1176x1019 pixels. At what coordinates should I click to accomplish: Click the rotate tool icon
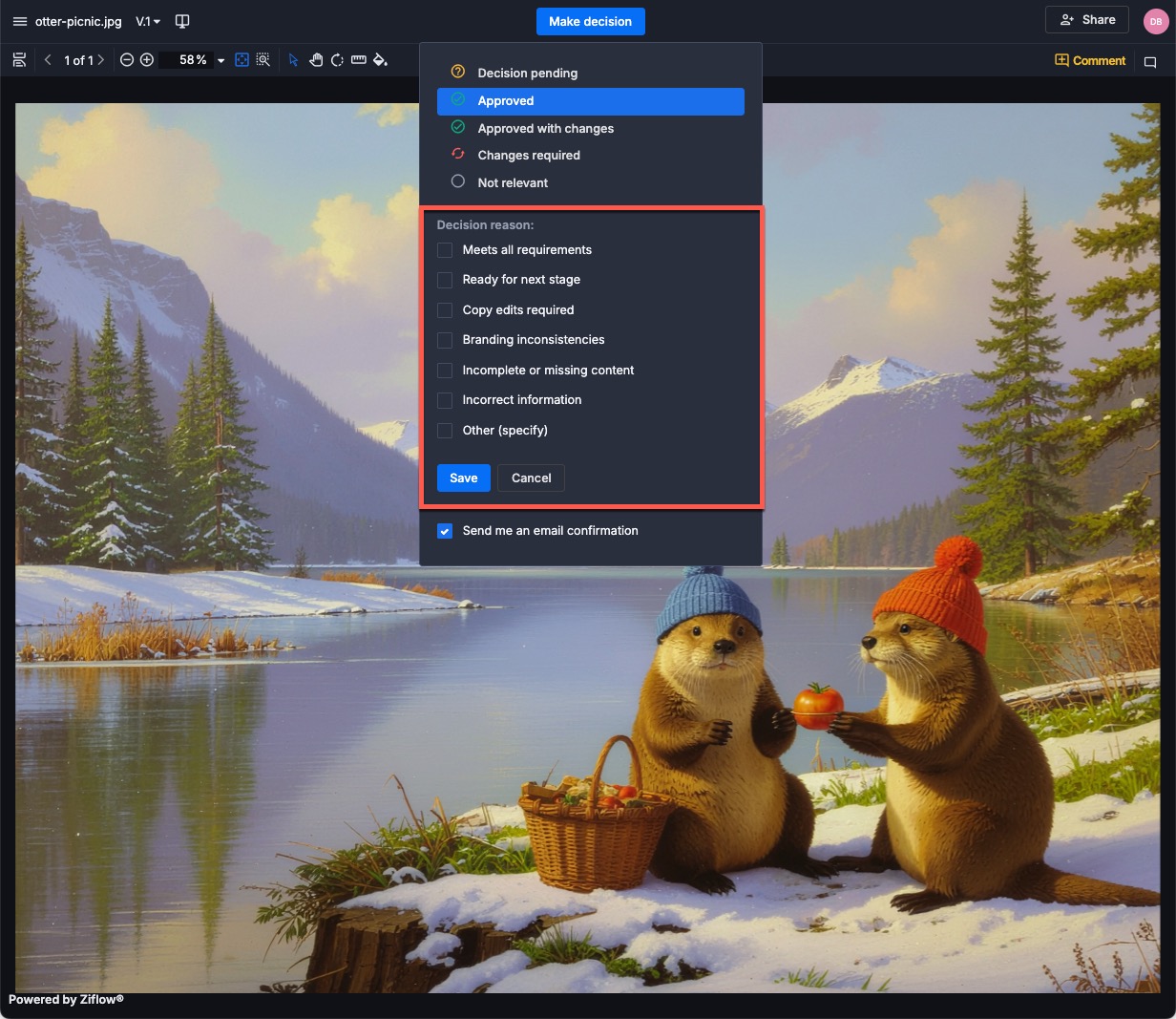(337, 60)
